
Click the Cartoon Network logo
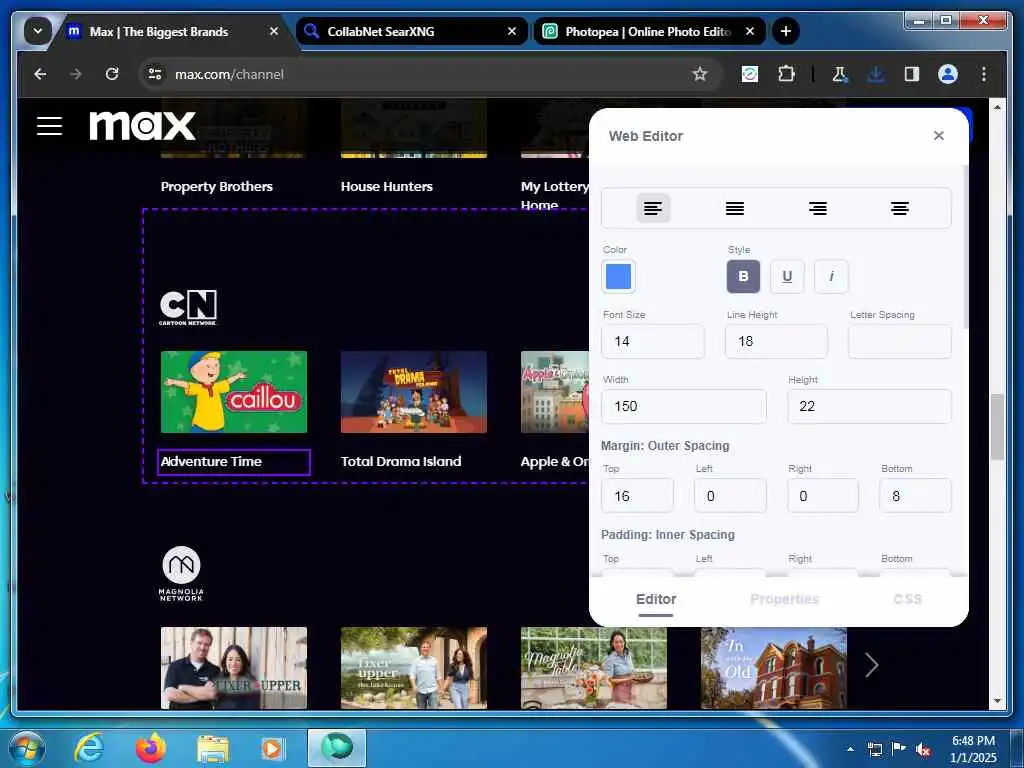click(188, 308)
